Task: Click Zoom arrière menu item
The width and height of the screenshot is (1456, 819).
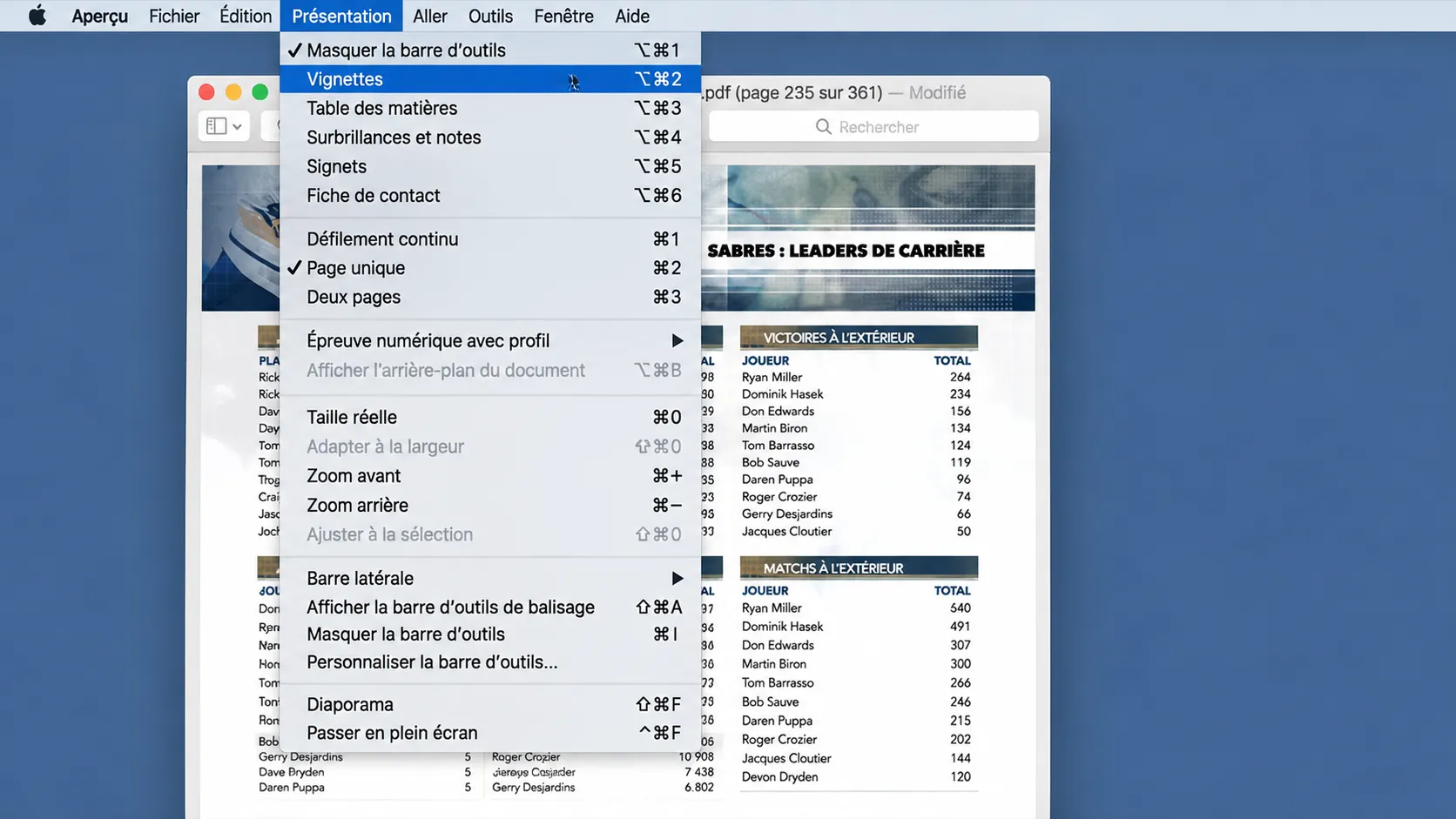Action: coord(490,506)
